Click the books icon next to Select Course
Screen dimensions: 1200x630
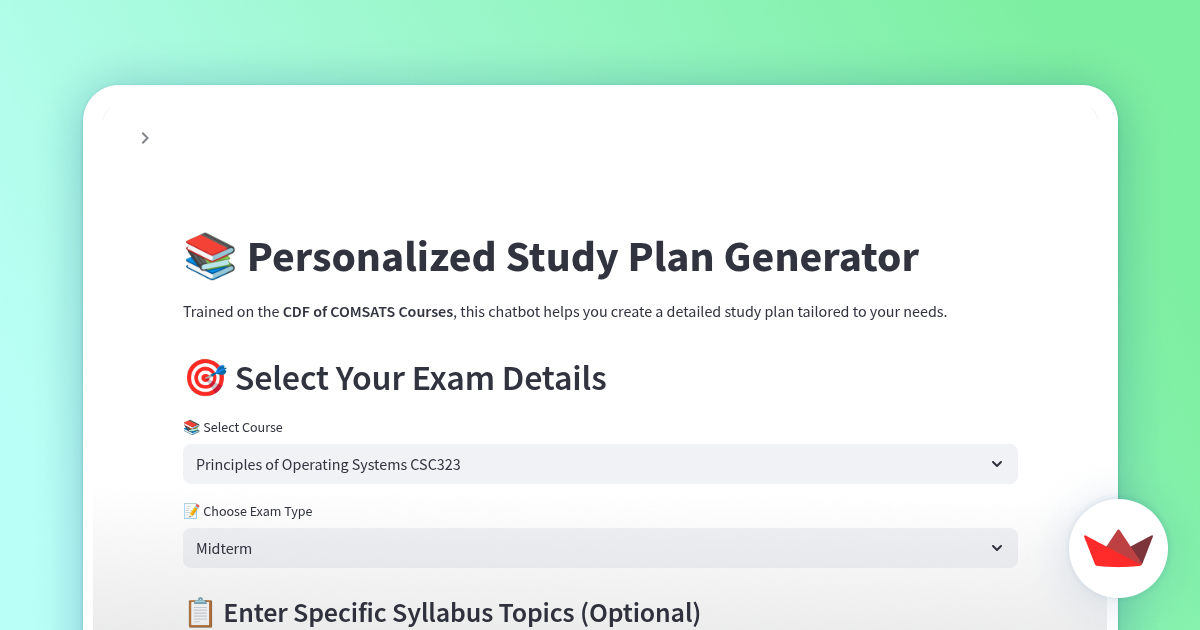pyautogui.click(x=191, y=427)
